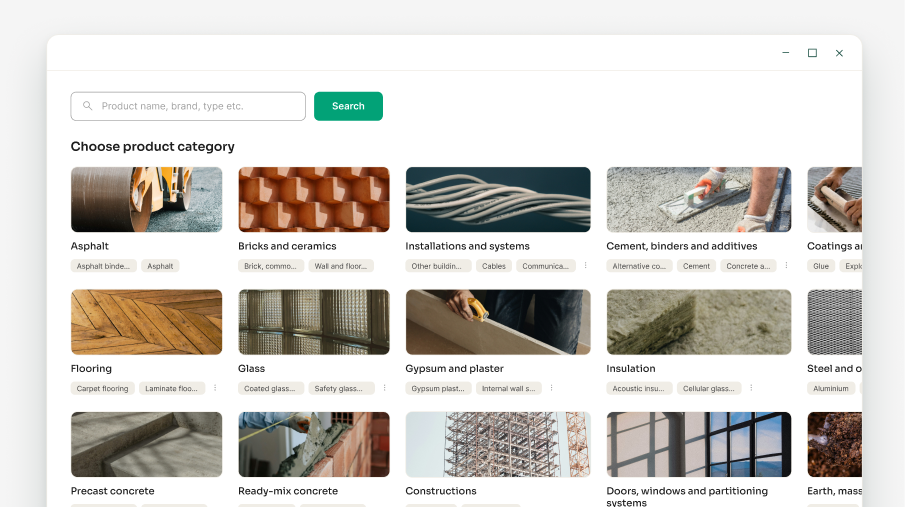Expand more tags for Flooring

point(215,388)
